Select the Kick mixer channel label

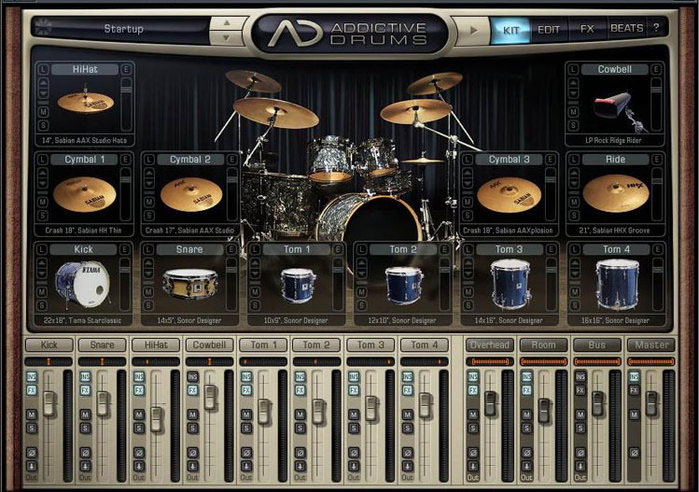click(x=49, y=345)
